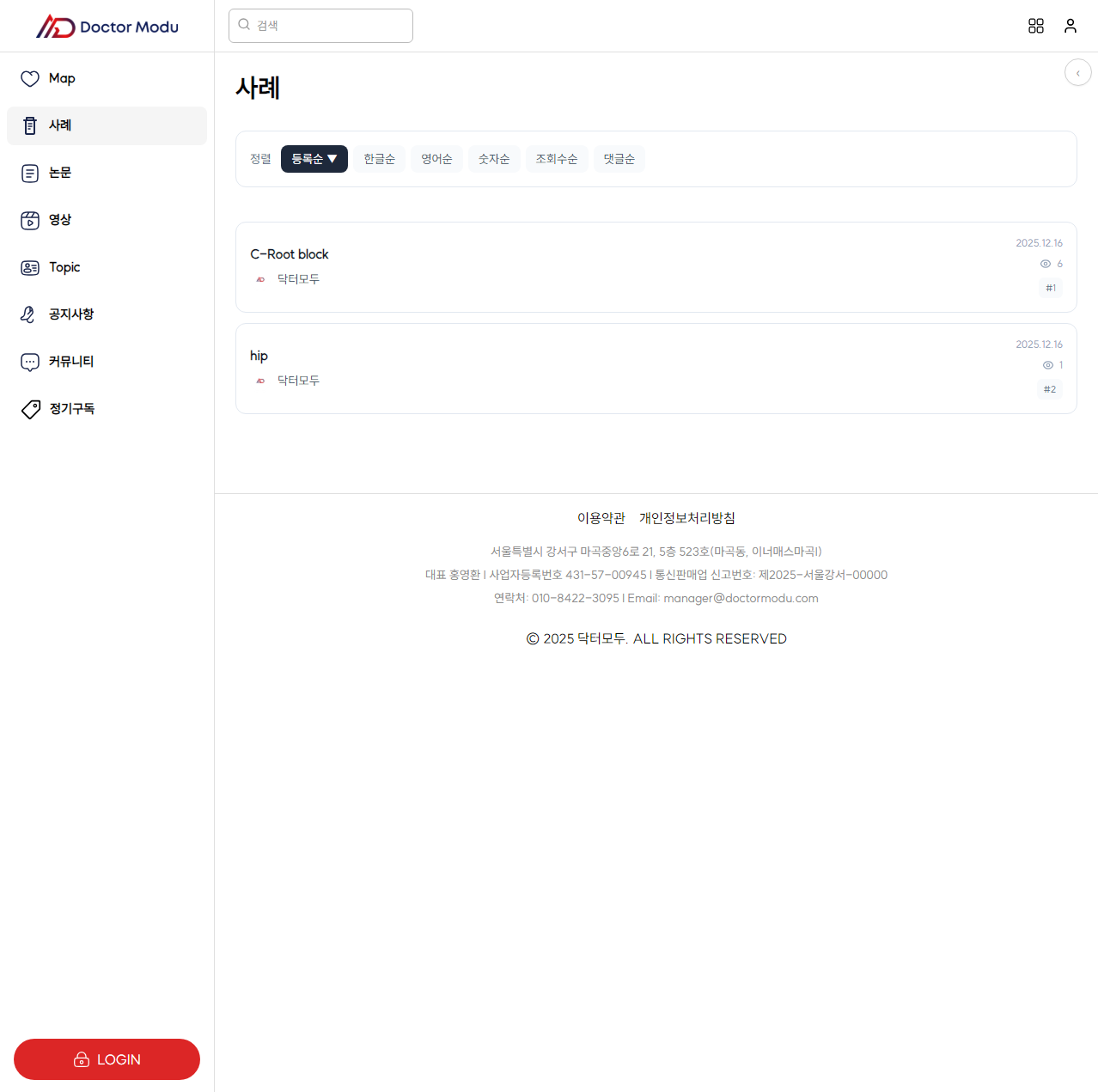This screenshot has height=1092, width=1098.
Task: Sort cases by 영어순
Action: pyautogui.click(x=436, y=159)
